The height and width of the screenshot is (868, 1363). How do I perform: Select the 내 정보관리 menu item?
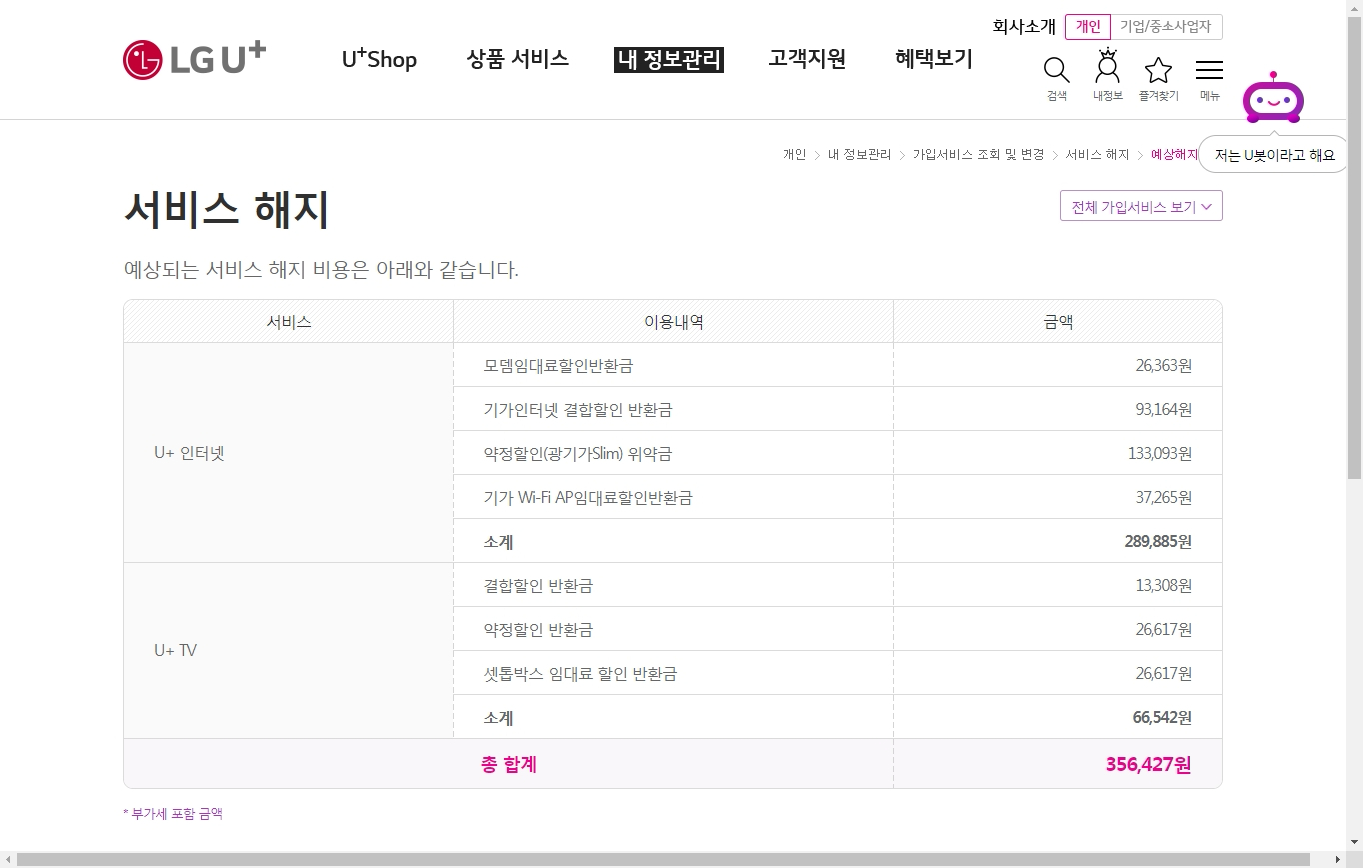[668, 60]
